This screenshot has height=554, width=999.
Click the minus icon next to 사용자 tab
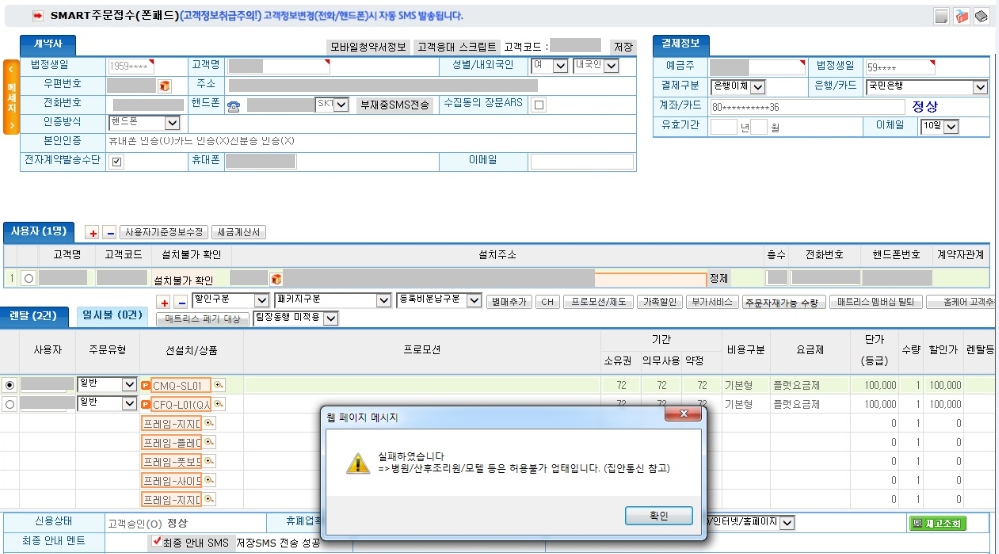click(110, 233)
